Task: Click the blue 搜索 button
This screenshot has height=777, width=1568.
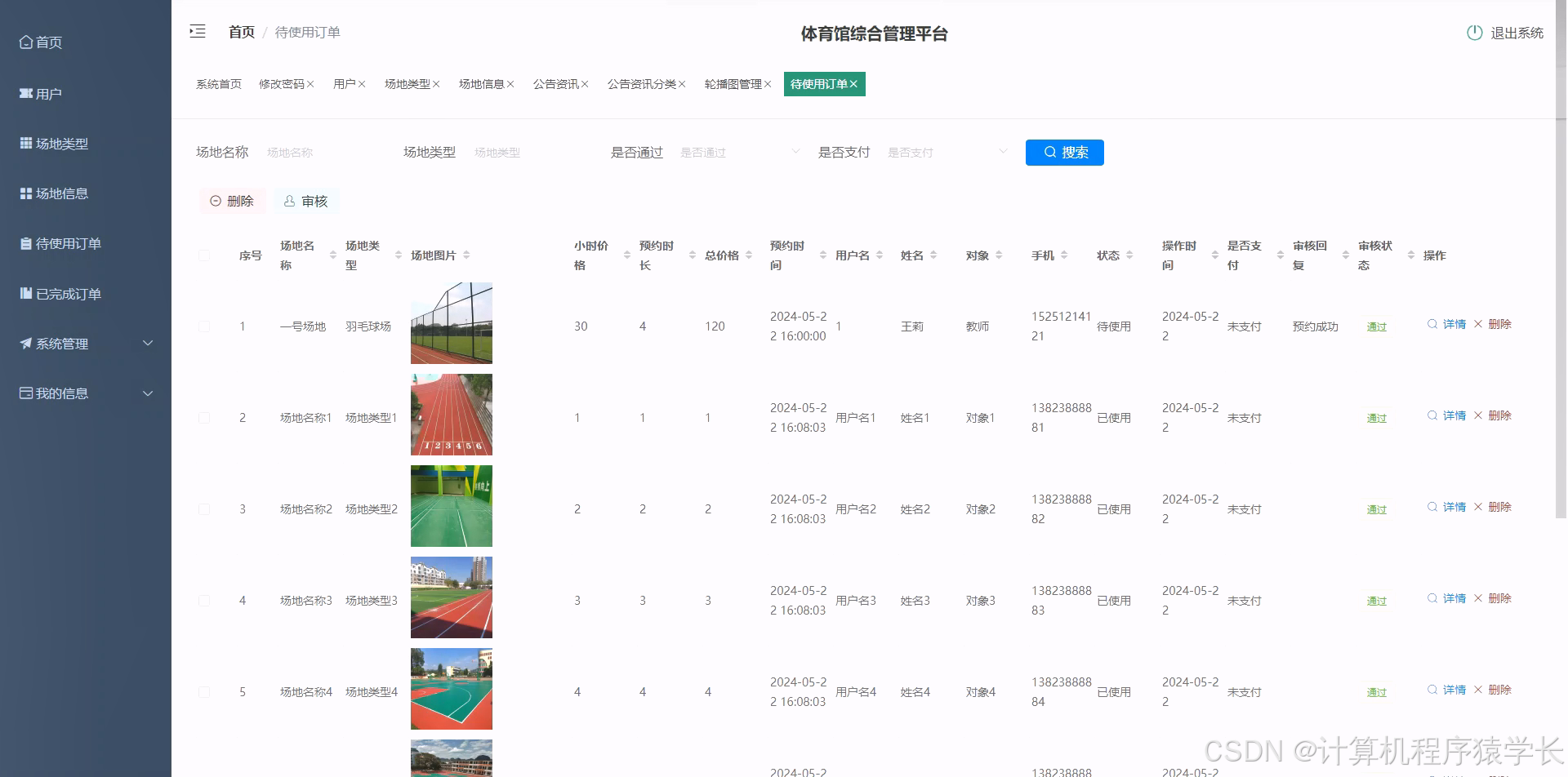Action: pos(1065,153)
